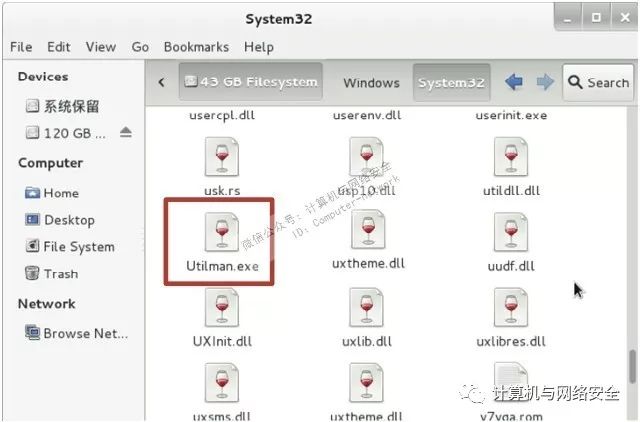Select the uxlib.dll file icon
Image resolution: width=640 pixels, height=422 pixels.
coord(366,307)
